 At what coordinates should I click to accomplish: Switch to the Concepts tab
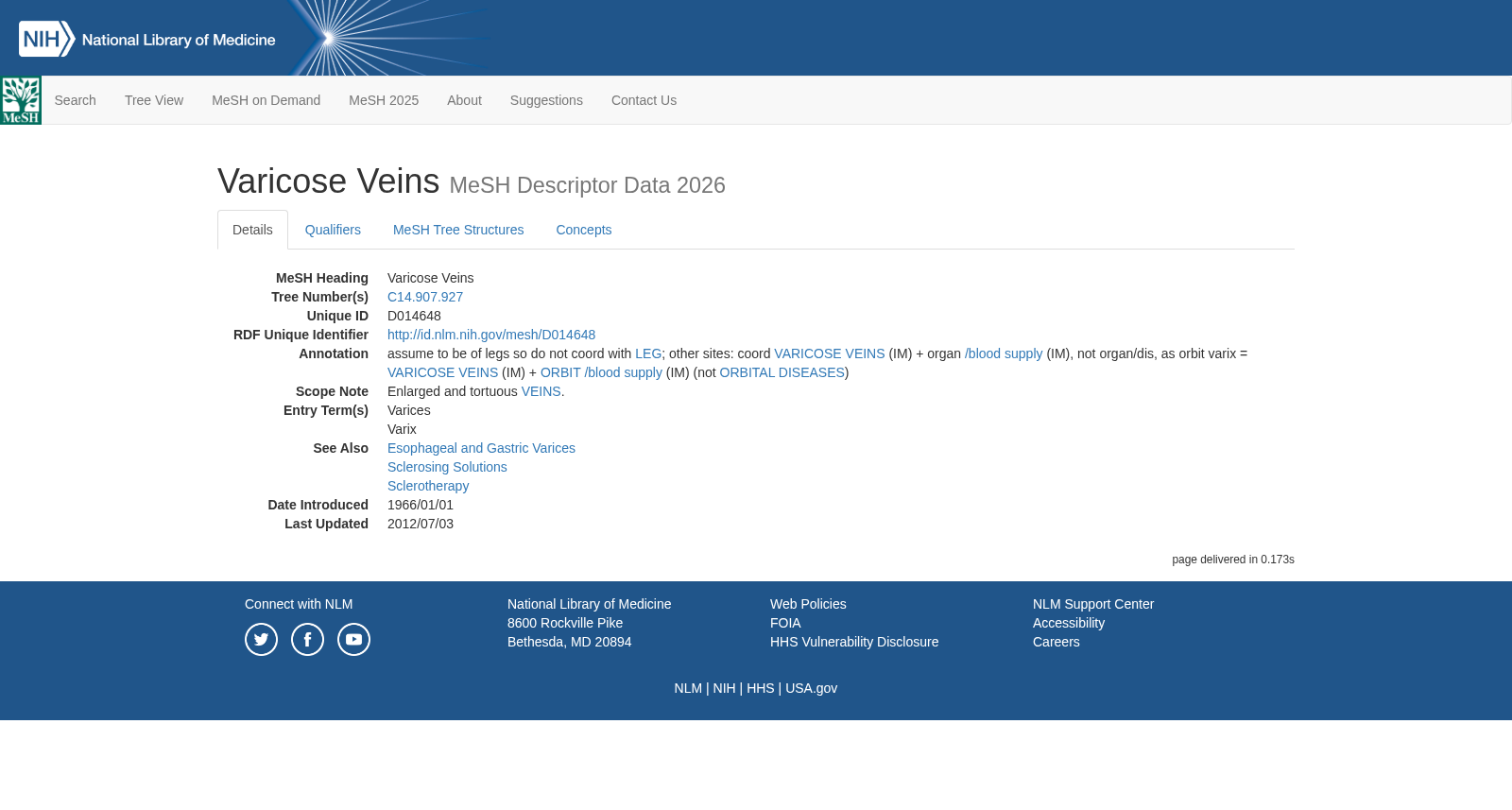(583, 230)
